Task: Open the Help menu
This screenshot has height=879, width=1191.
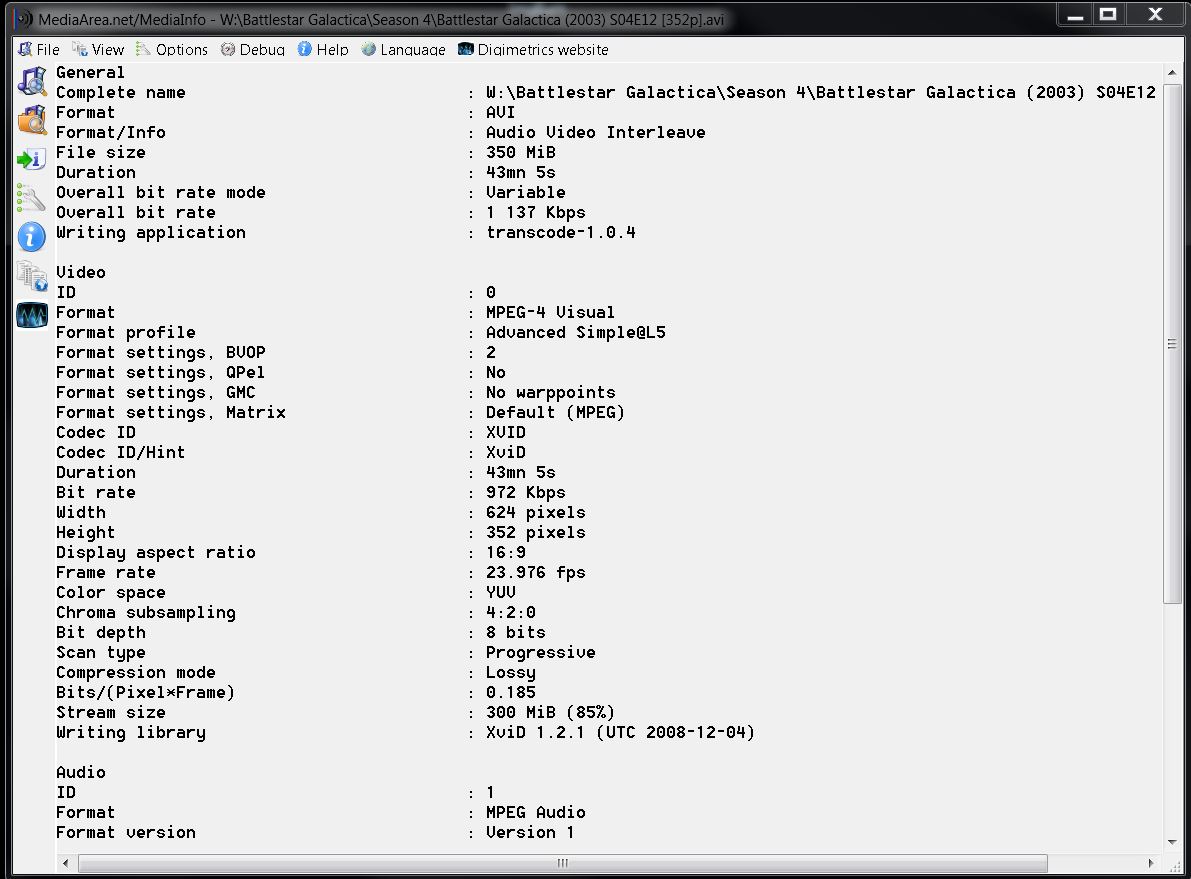Action: coord(323,49)
